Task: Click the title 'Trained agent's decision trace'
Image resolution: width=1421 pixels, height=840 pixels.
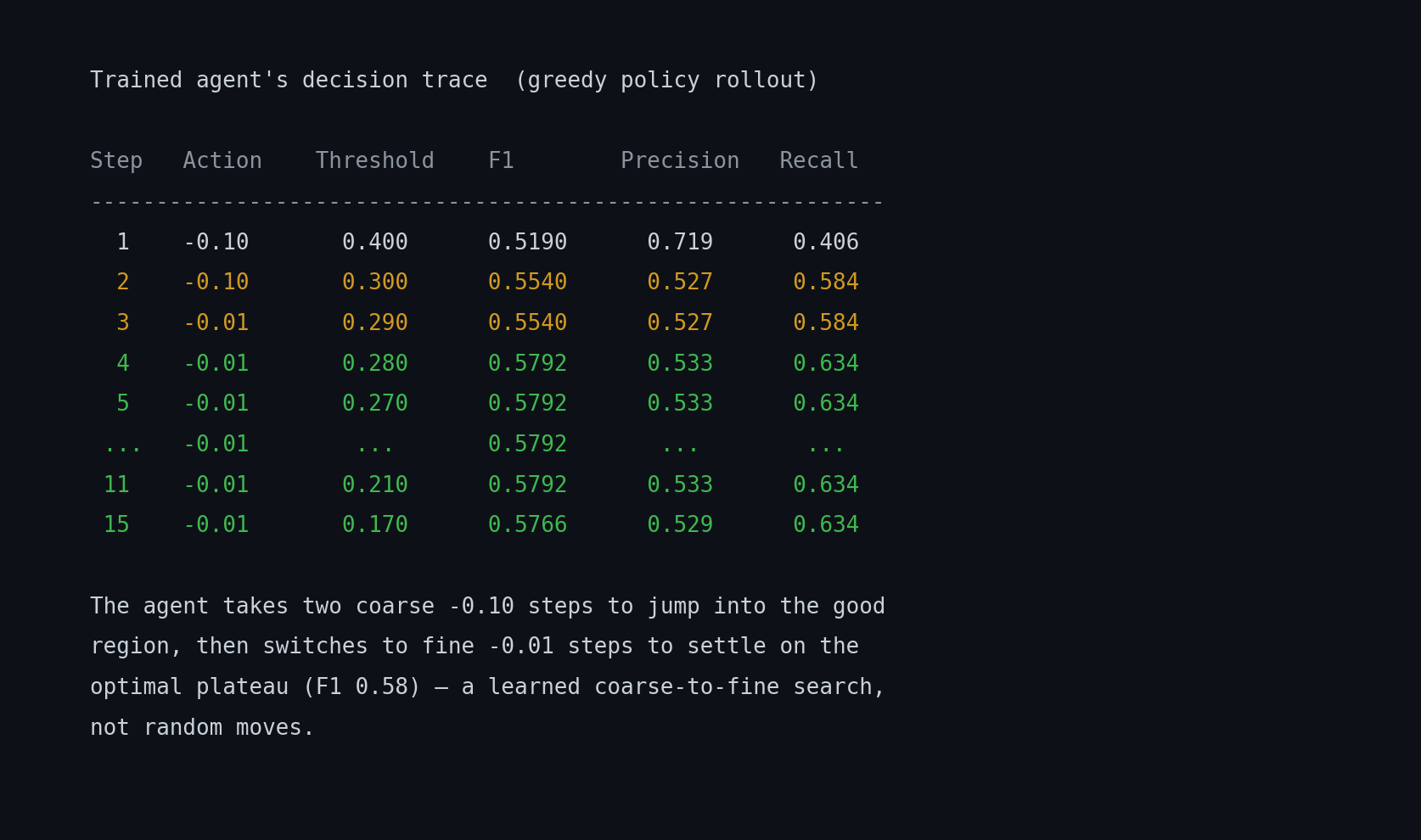Action: coord(289,81)
